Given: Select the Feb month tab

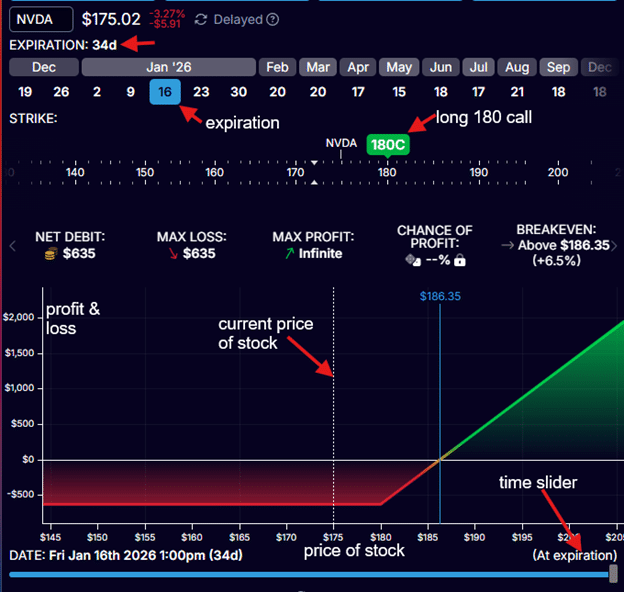Looking at the screenshot, I should pos(277,67).
